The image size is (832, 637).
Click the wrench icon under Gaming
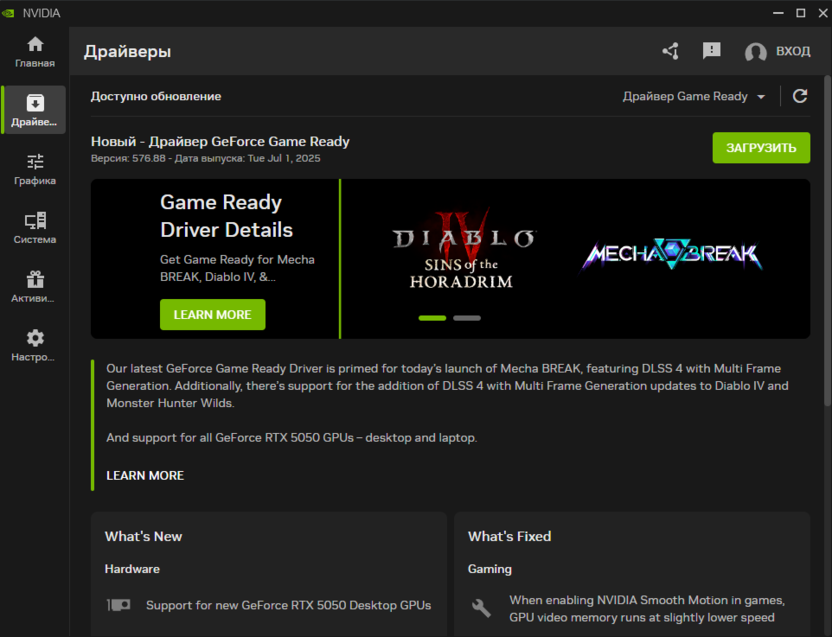pos(481,607)
